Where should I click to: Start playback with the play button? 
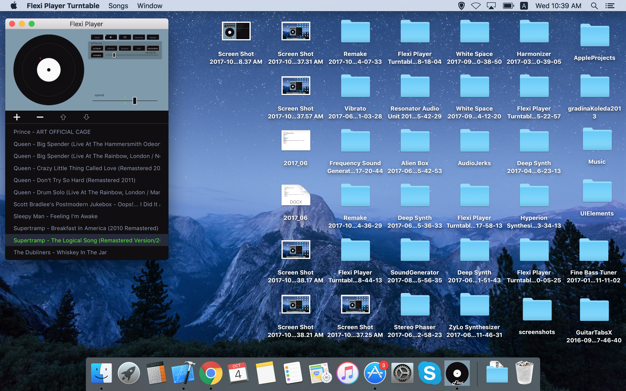coord(111,37)
